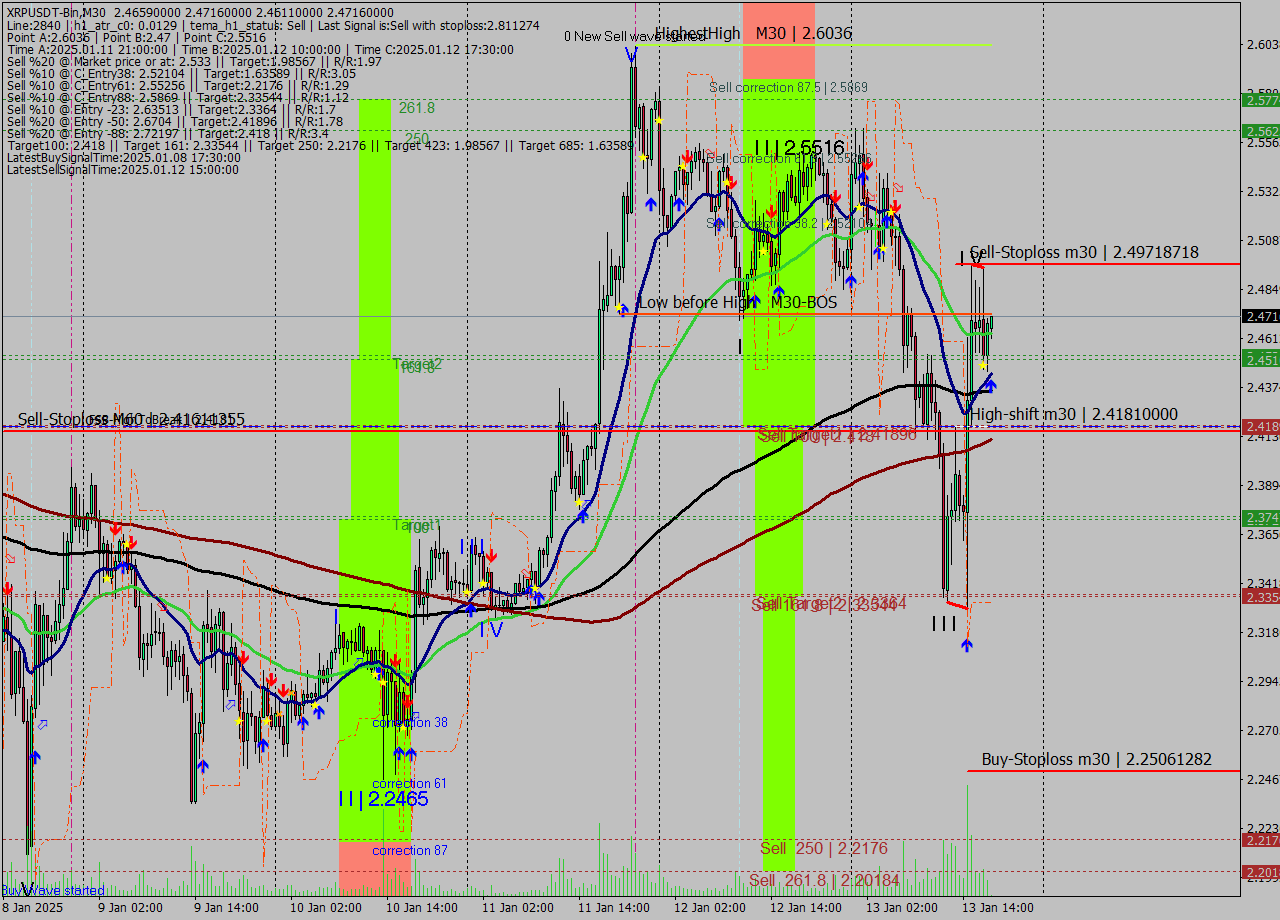The image size is (1280, 920).
Task: Click the green 2.374 price tag
Action: pos(1260,517)
